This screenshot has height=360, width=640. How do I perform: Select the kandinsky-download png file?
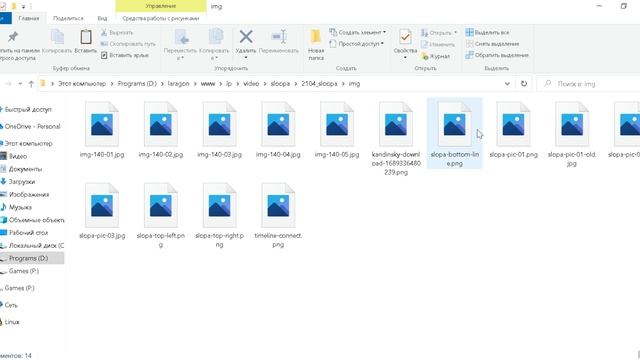coord(396,138)
